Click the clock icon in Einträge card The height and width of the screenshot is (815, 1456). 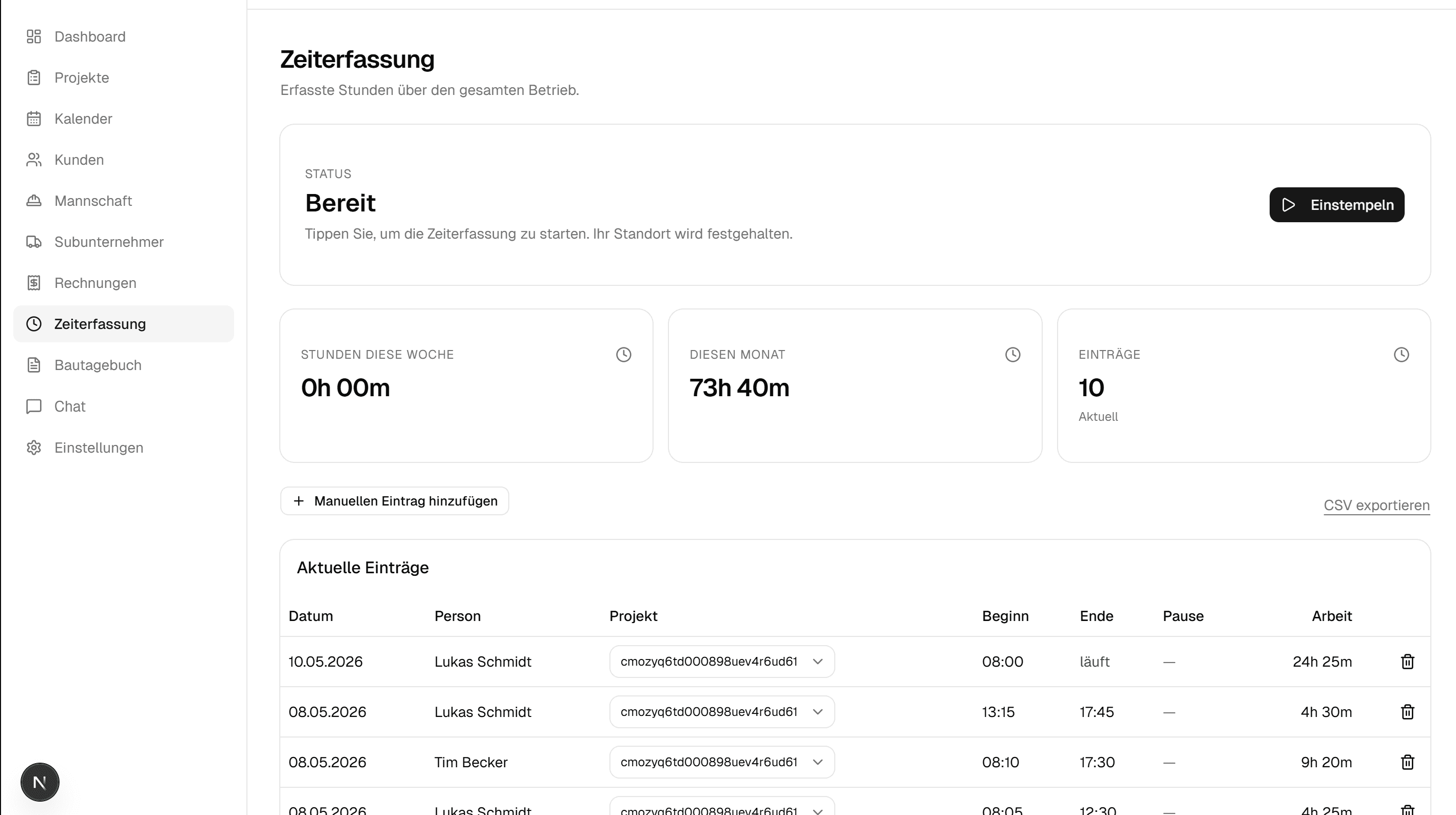point(1401,354)
